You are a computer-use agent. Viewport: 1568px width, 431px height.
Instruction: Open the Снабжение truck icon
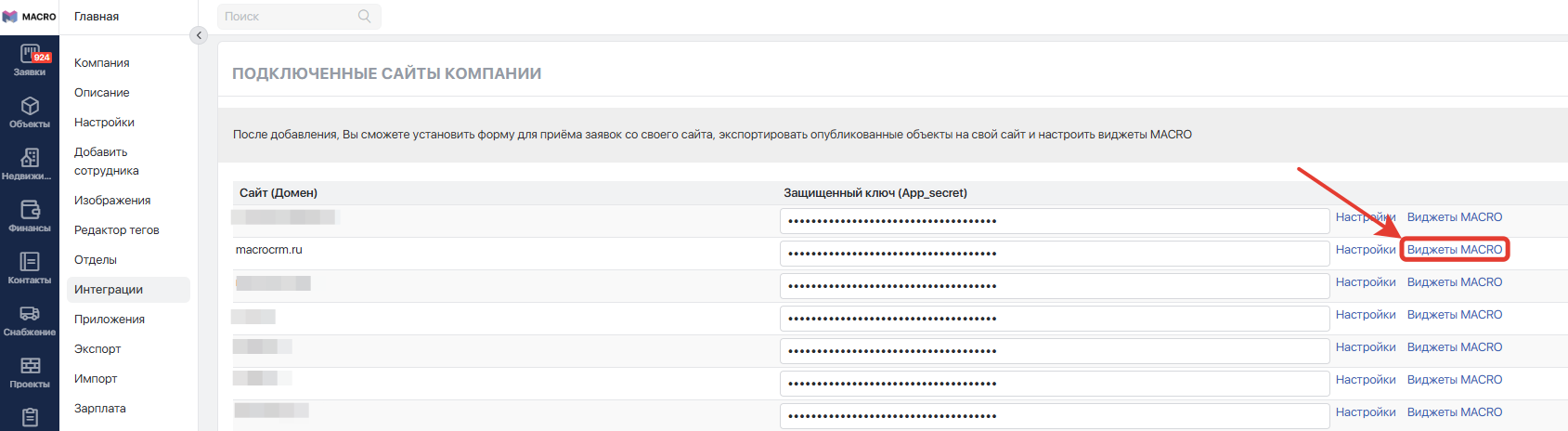[30, 314]
